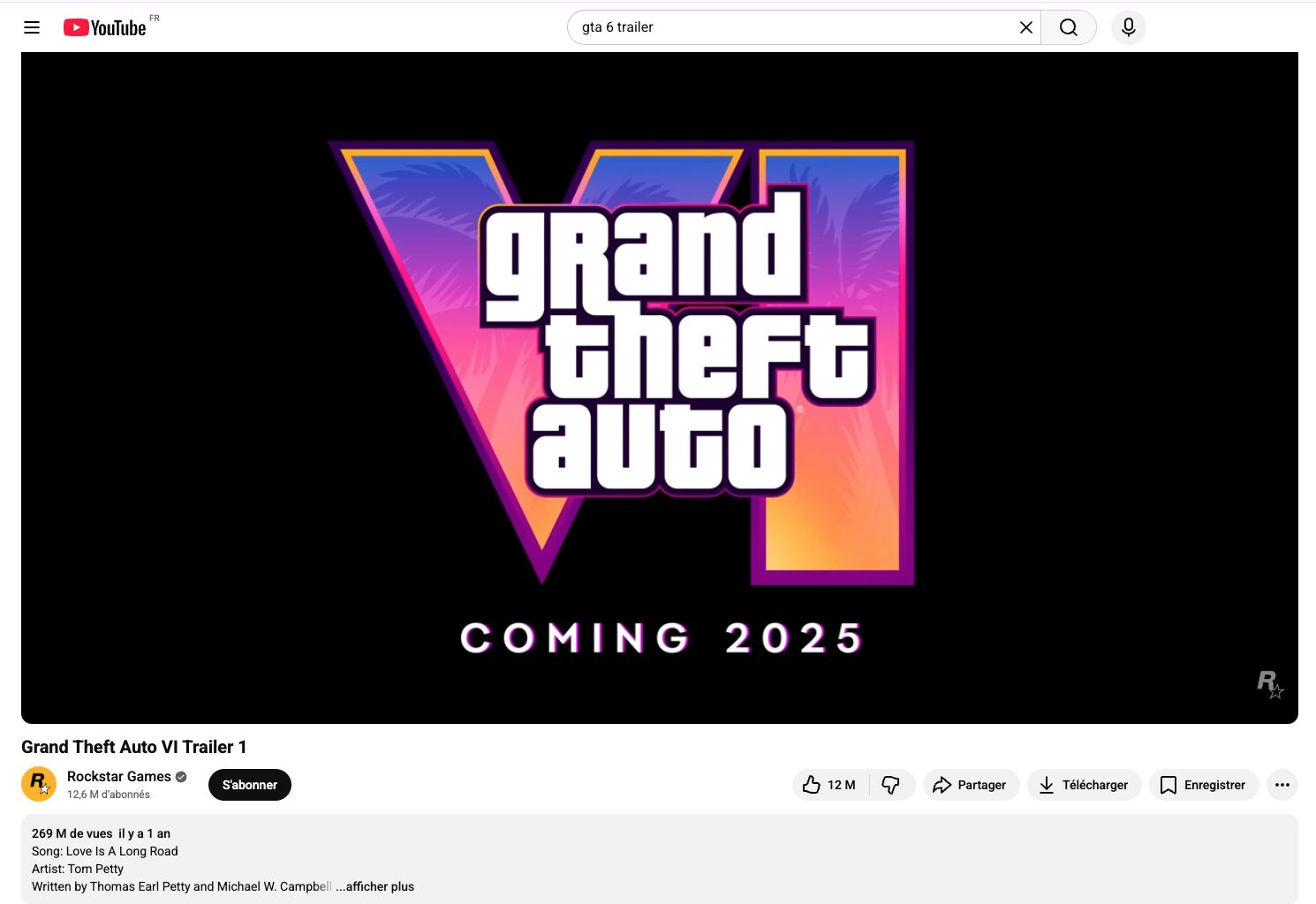Expand the description with '...afficher plus'

point(375,886)
